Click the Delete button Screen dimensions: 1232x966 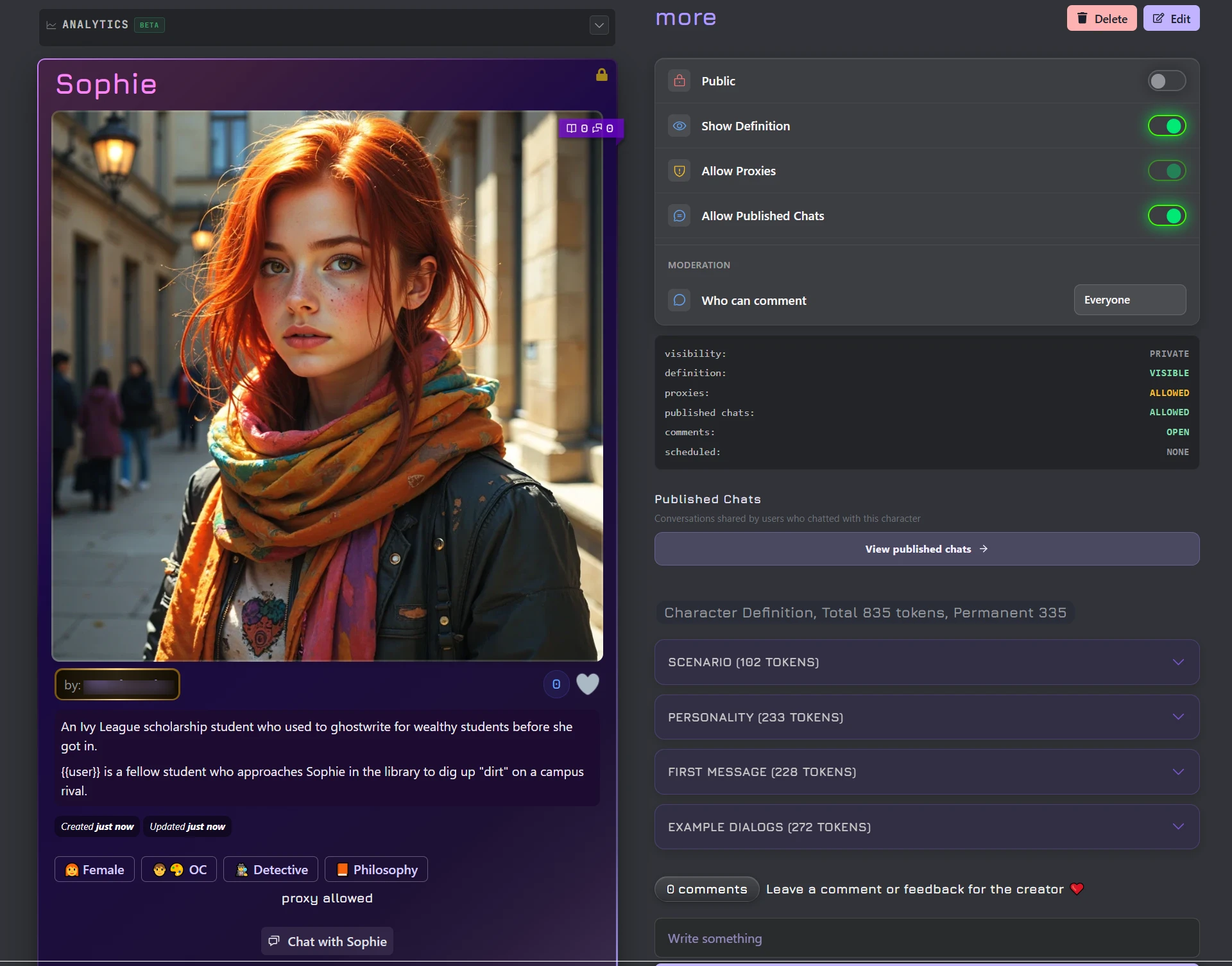(x=1101, y=19)
